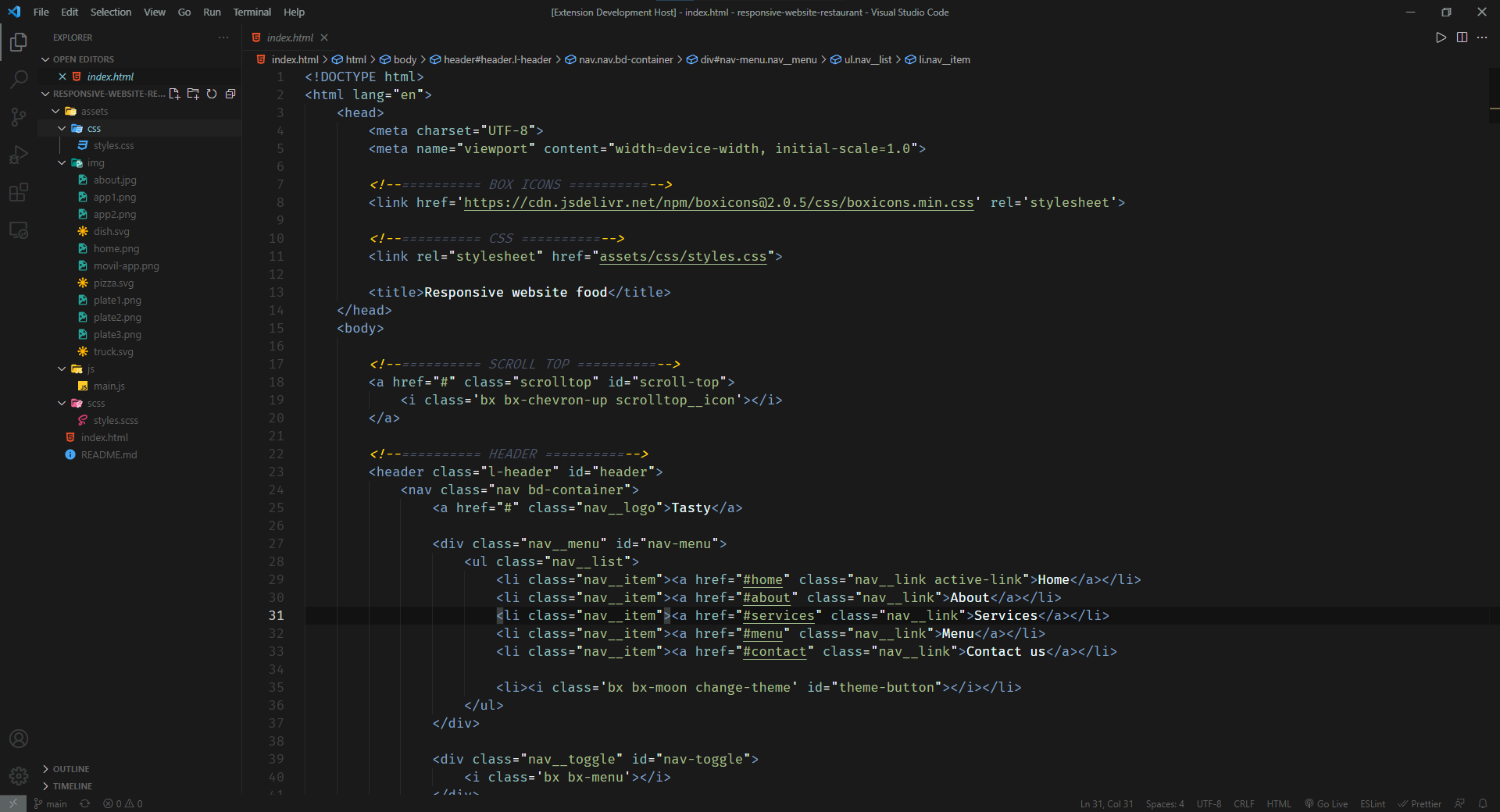This screenshot has width=1500, height=812.
Task: Click the ESLint status item
Action: tap(1373, 803)
